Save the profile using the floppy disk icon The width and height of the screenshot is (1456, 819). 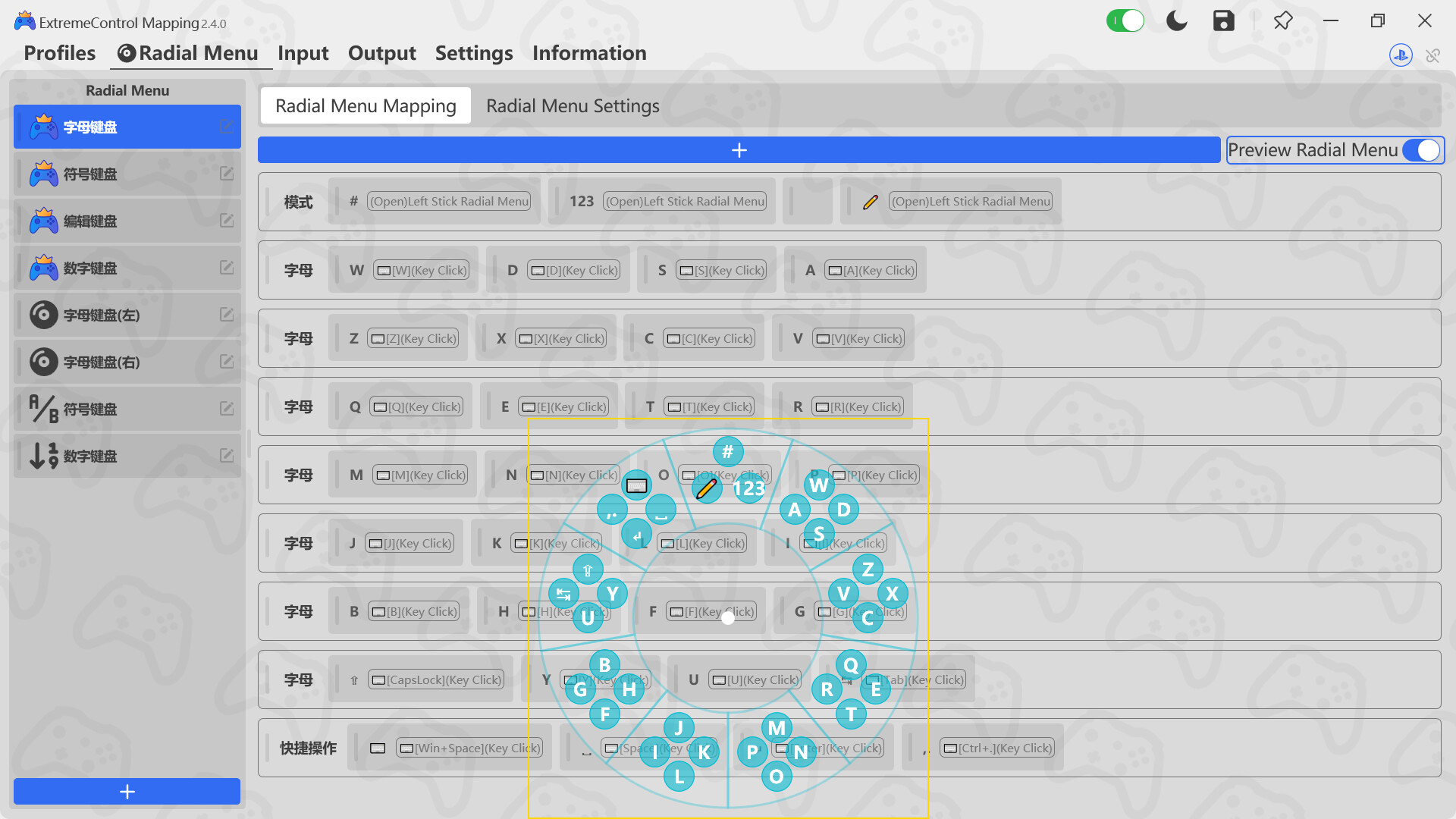[1223, 20]
